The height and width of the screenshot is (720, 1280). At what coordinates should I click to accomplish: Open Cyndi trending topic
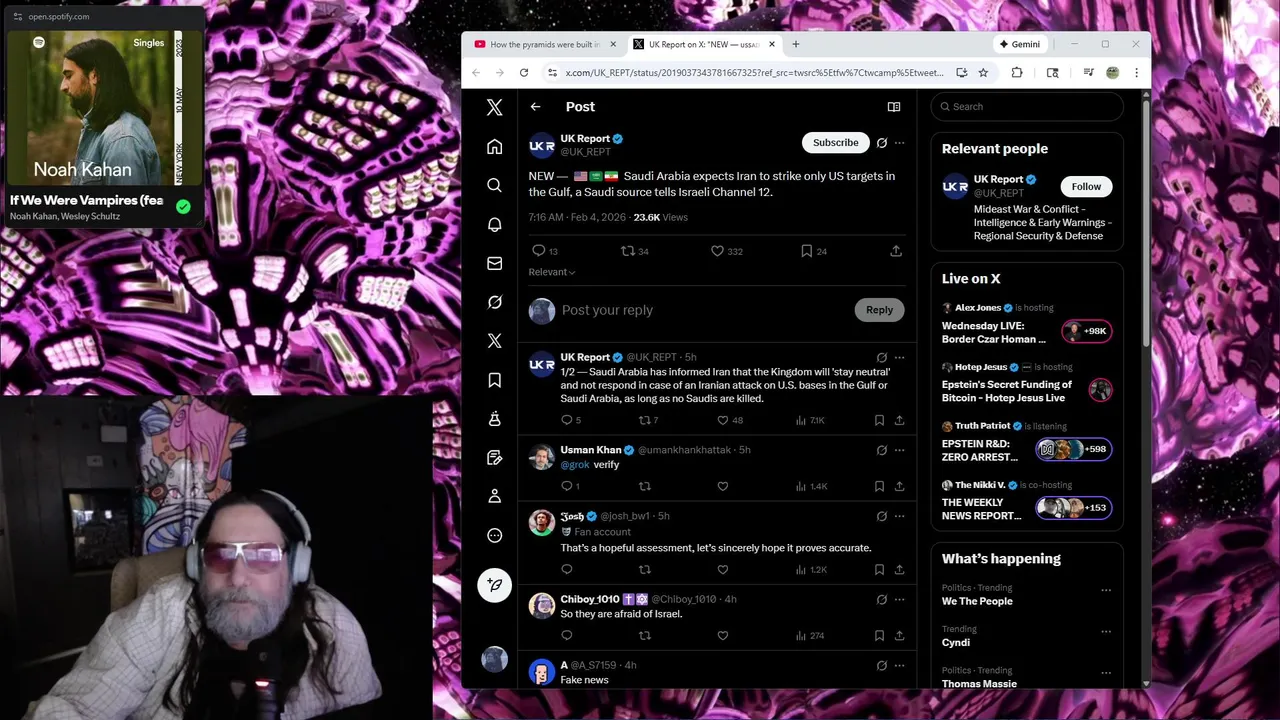956,642
